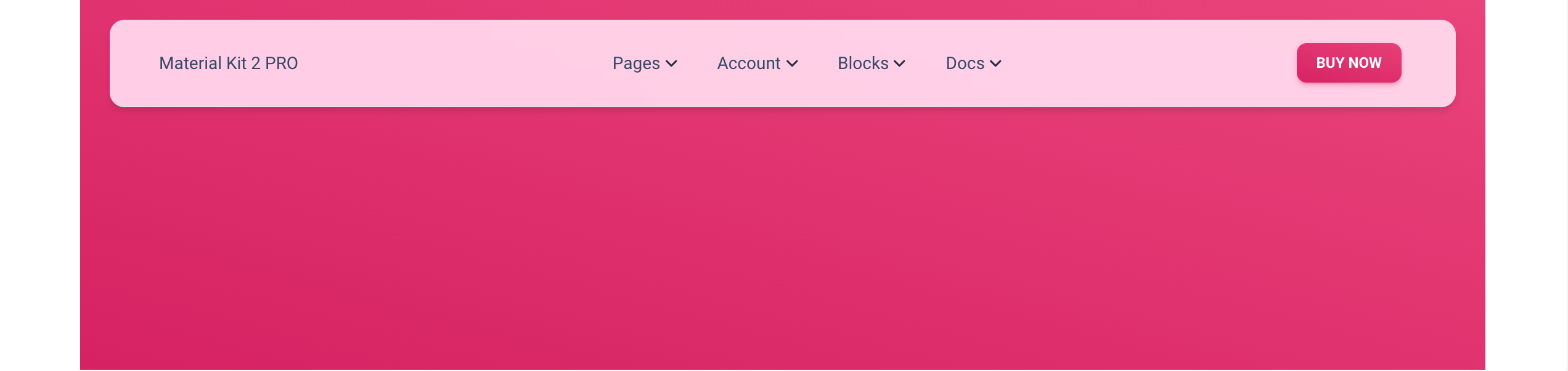Viewport: 1568px width, 371px height.
Task: Expand the Blocks dropdown
Action: (872, 63)
